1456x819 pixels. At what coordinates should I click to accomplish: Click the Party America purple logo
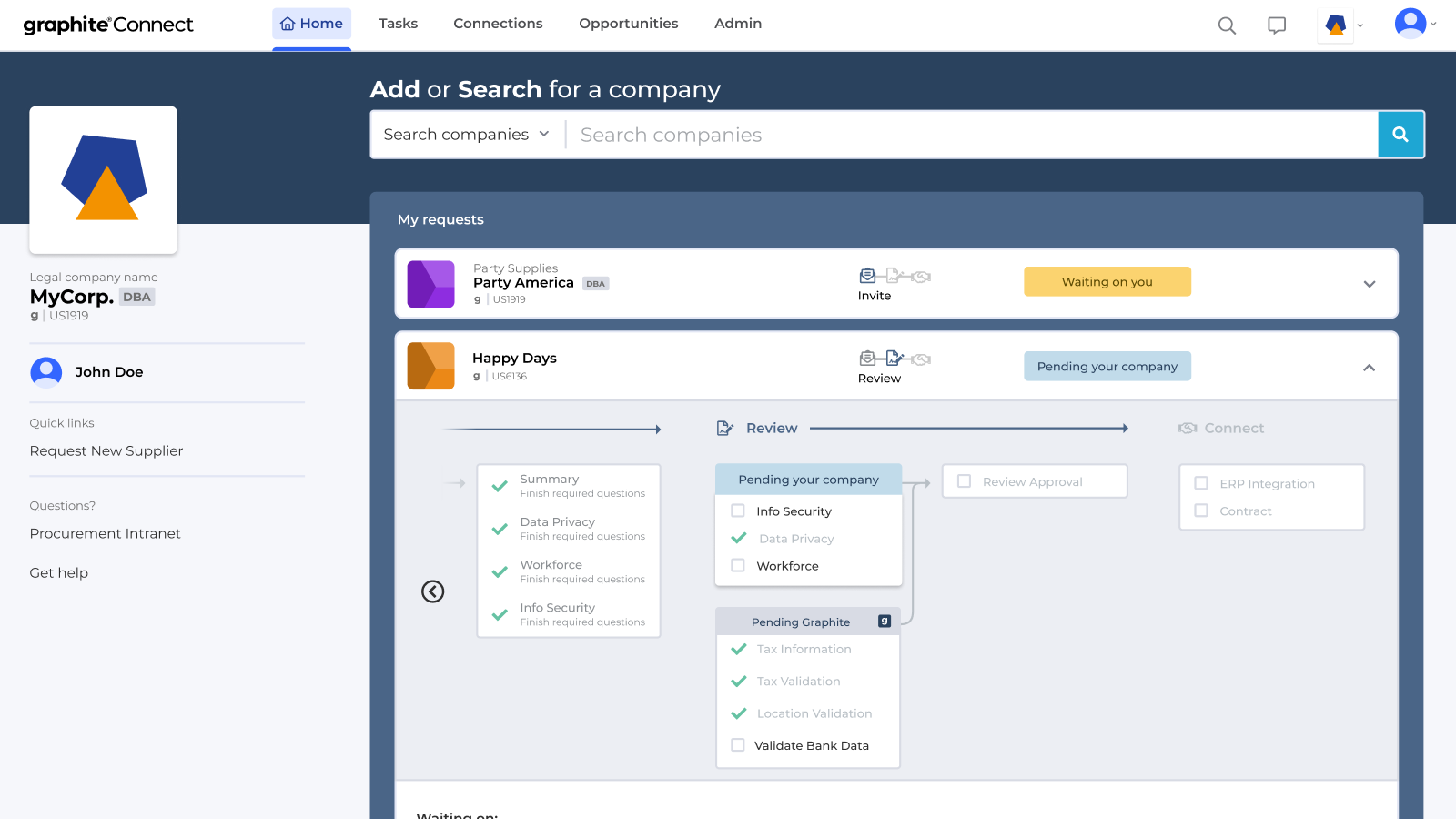(430, 284)
